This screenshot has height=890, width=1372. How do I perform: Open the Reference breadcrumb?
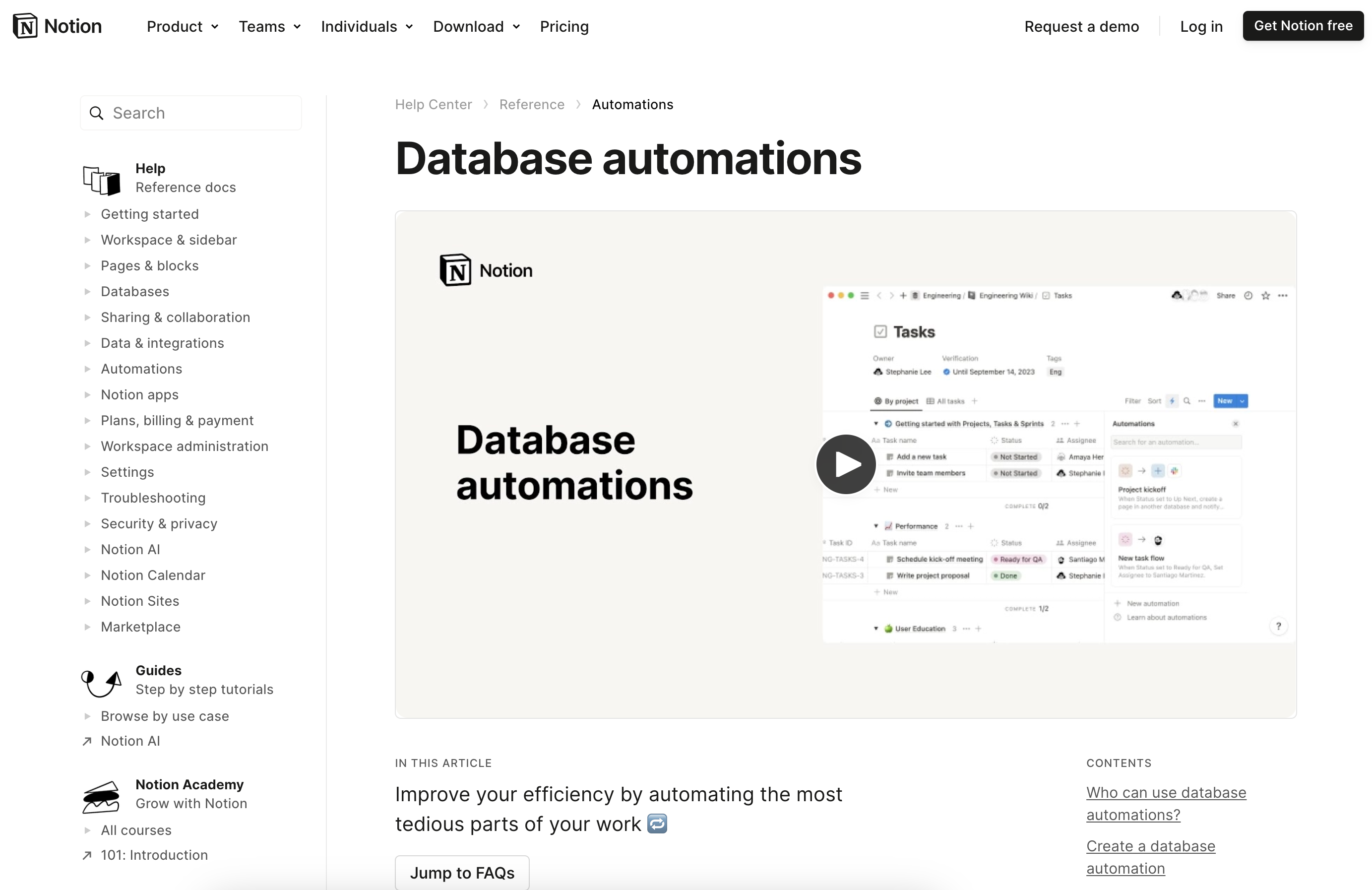(x=532, y=104)
